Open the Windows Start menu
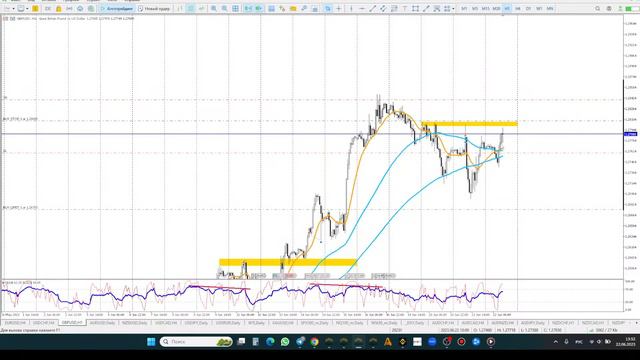 click(x=151, y=342)
